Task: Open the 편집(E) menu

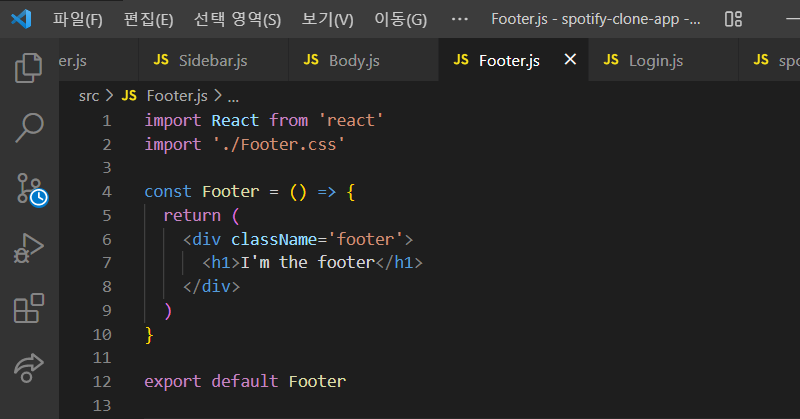Action: [148, 19]
